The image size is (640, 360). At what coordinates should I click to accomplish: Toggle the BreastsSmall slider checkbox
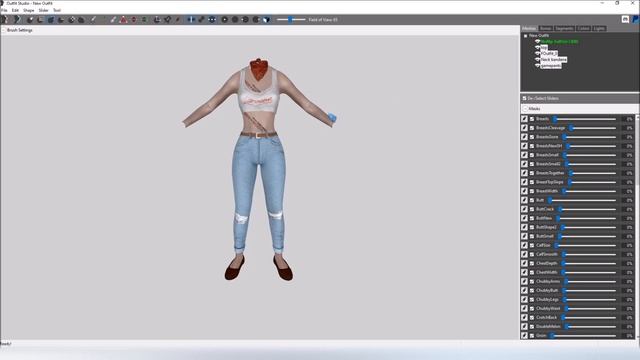532,155
